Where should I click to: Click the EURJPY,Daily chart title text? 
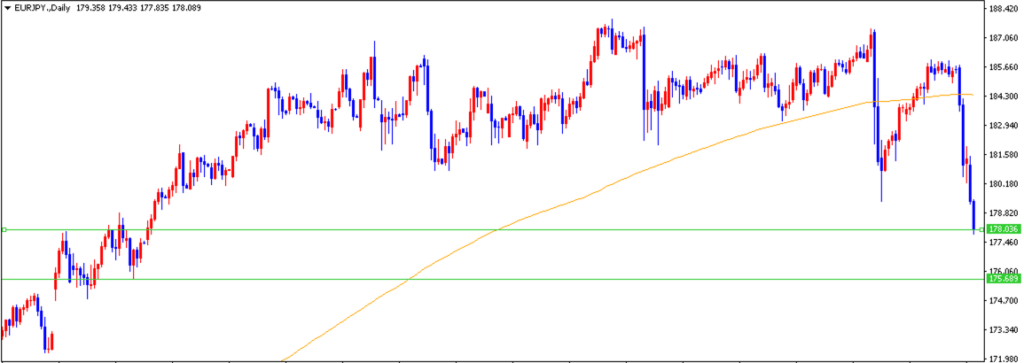[x=43, y=8]
